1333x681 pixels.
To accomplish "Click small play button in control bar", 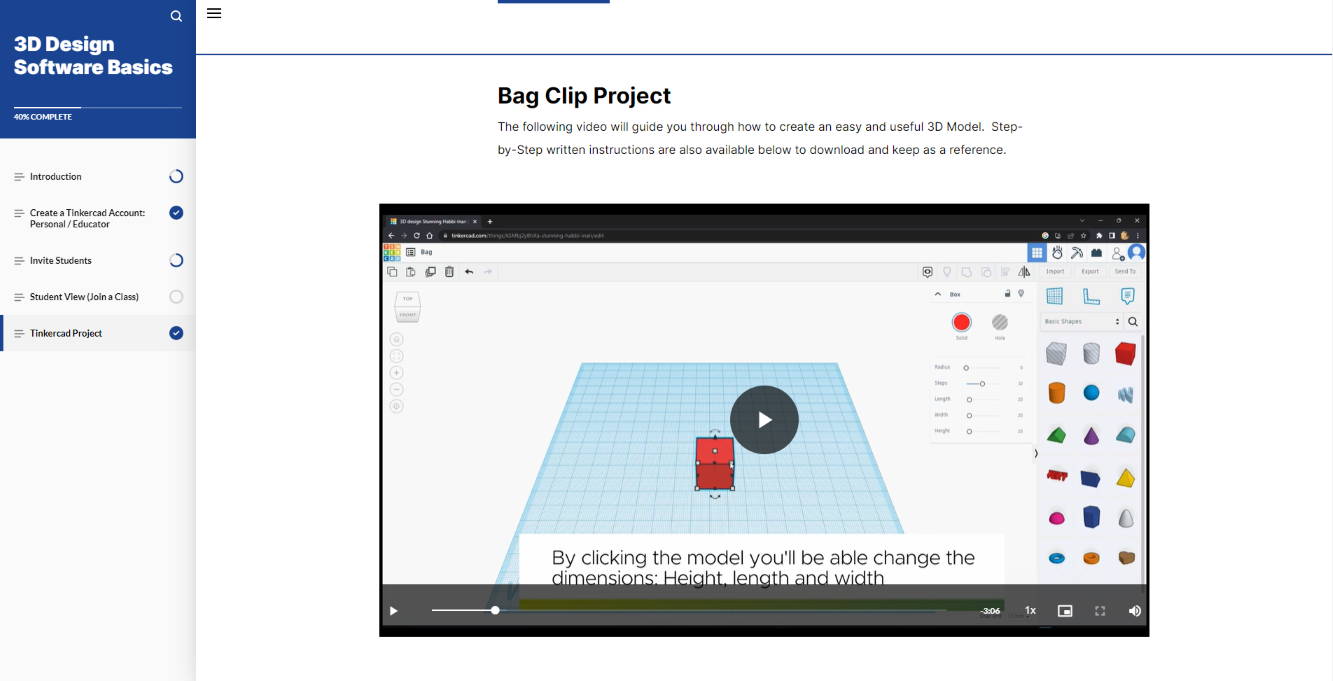I will pos(393,611).
